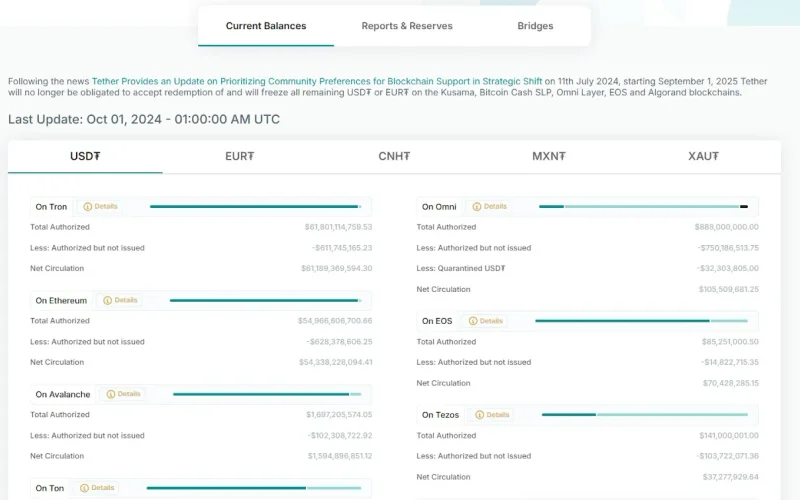Click the On Tezos circulation progress bar
The height and width of the screenshot is (500, 800).
coord(645,415)
